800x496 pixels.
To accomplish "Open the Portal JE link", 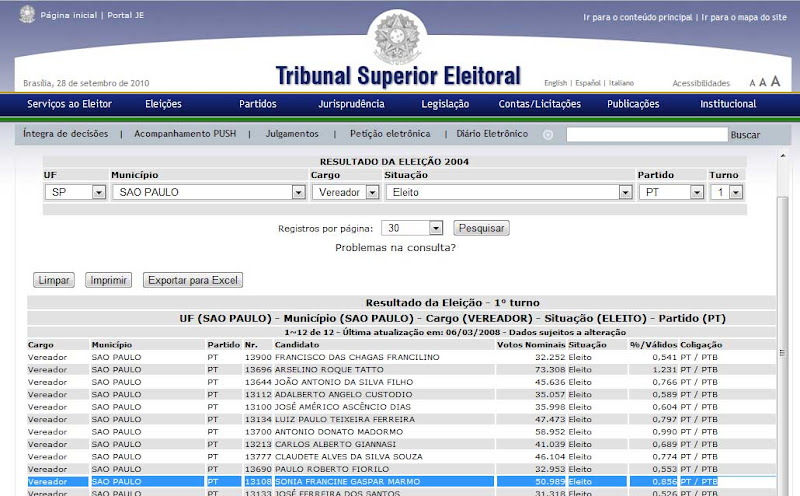I will pos(126,15).
